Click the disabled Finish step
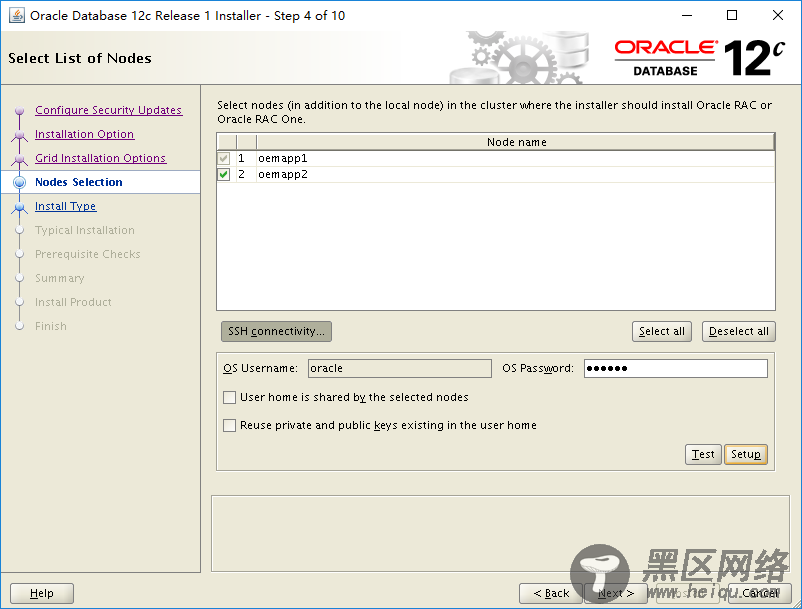Screen dimensions: 802x609 point(51,326)
